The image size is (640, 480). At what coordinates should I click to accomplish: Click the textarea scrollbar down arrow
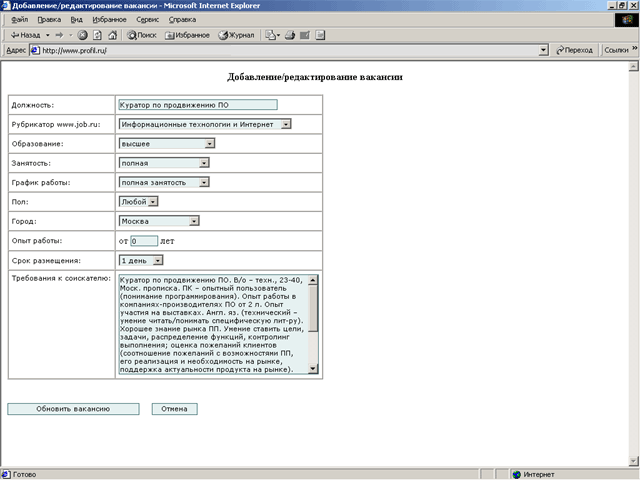pyautogui.click(x=313, y=369)
